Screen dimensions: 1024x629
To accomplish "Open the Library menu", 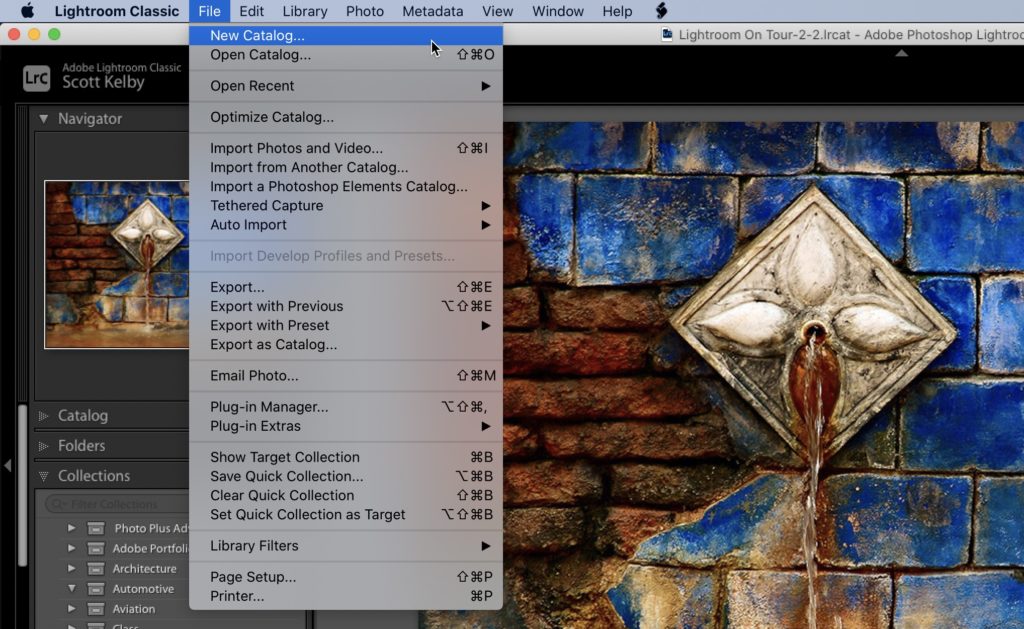I will (x=304, y=11).
